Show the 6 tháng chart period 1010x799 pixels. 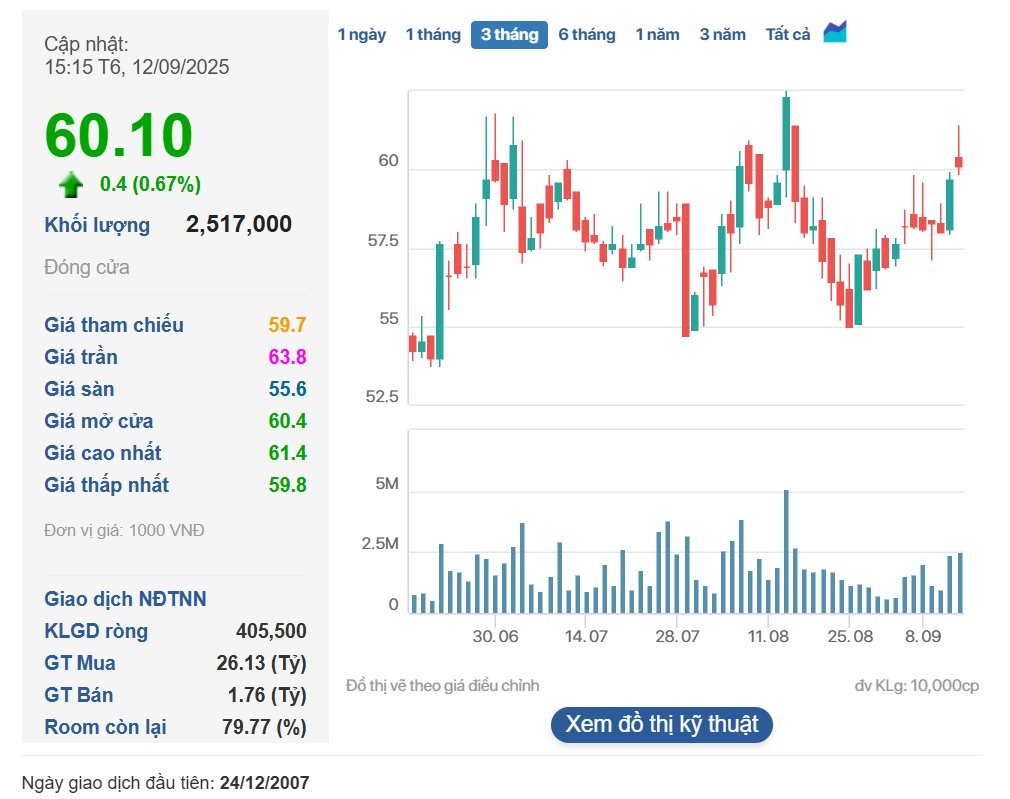587,35
